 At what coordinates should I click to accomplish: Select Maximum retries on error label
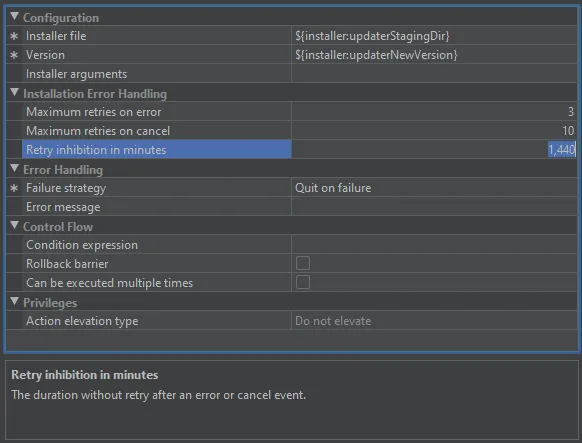pos(94,112)
